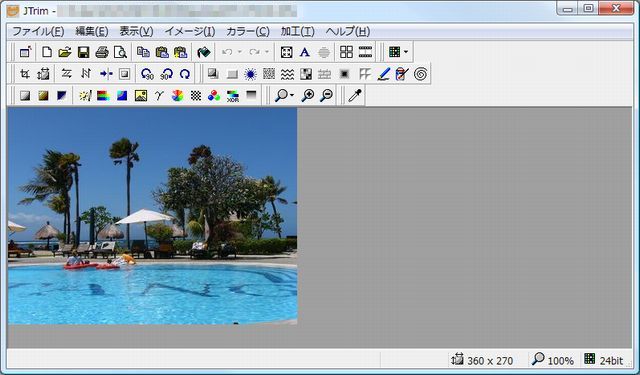Click the JTrim title bar app icon
Viewport: 640px width, 375px height.
(13, 11)
